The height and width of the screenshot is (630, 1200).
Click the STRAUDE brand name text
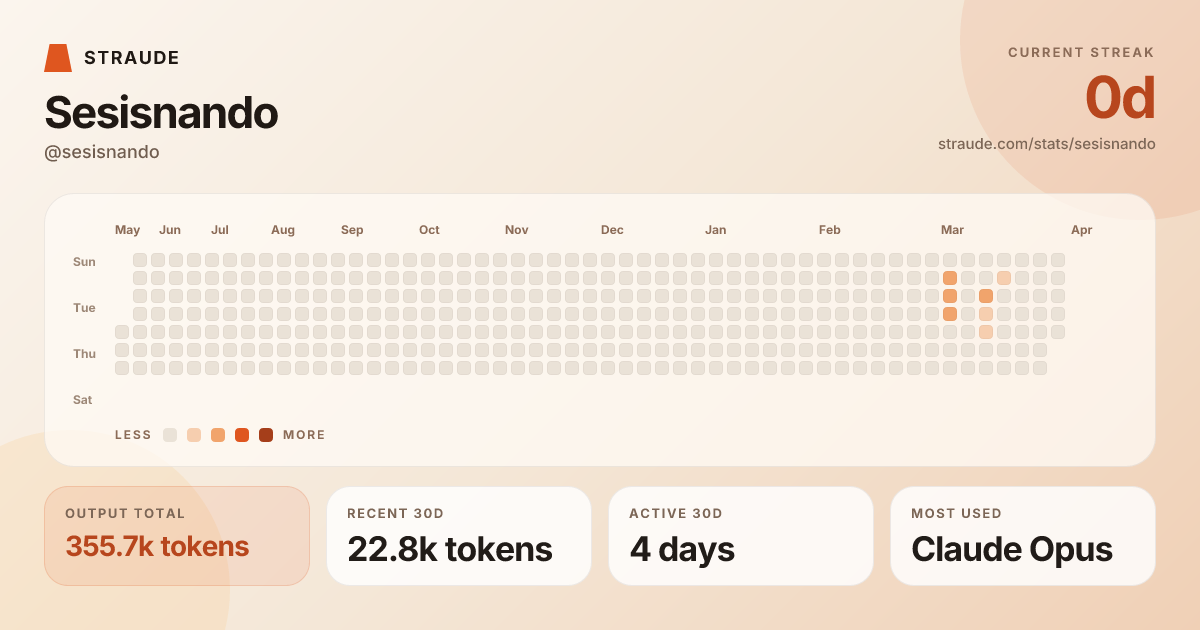point(132,58)
